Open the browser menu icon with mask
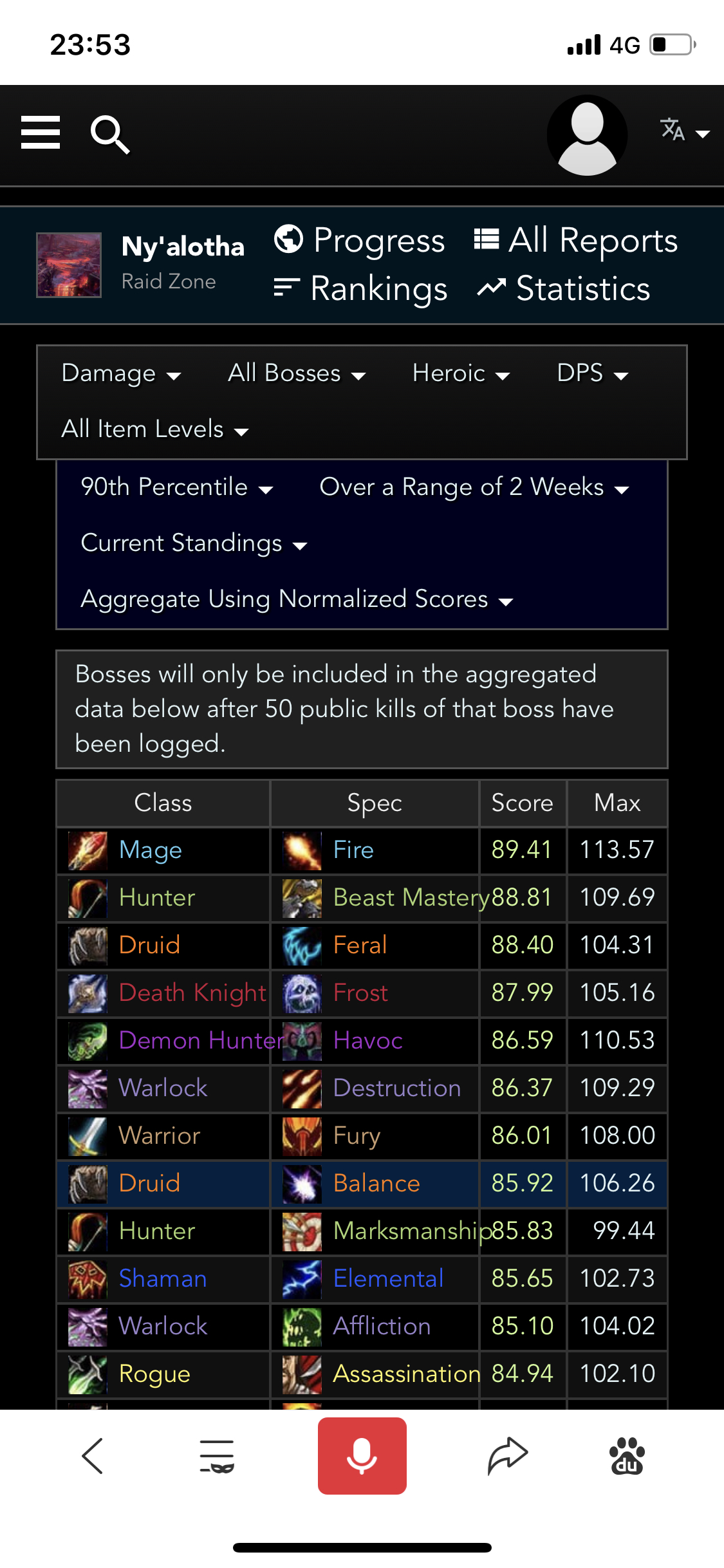 pos(217,1455)
